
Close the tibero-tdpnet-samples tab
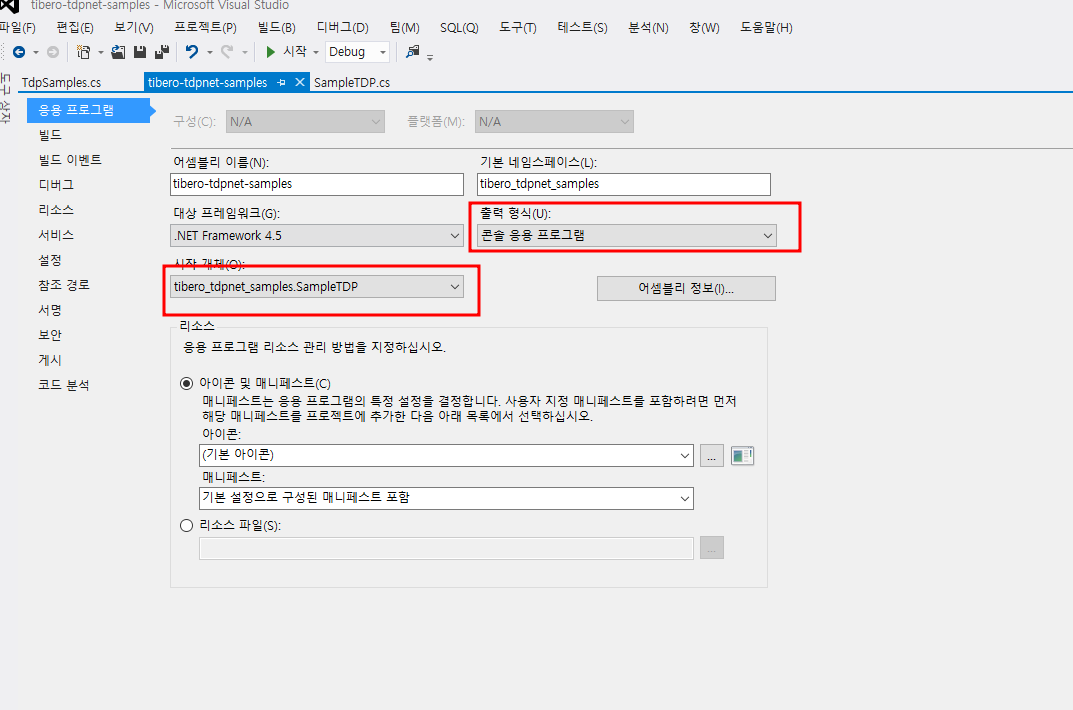point(299,83)
